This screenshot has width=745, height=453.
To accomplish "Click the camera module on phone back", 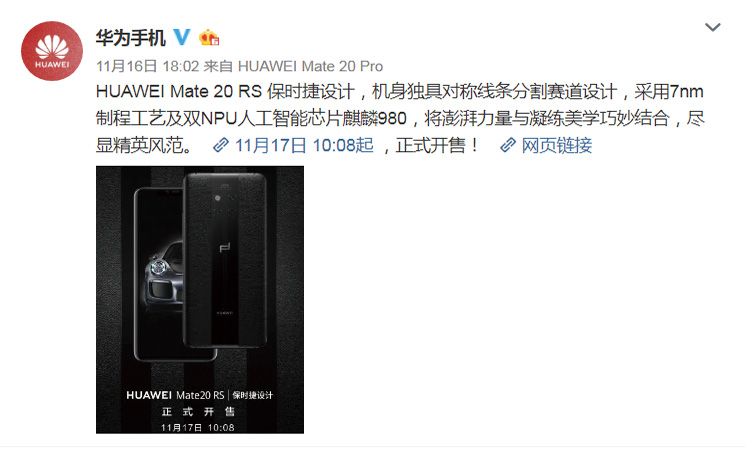I will click(x=224, y=204).
